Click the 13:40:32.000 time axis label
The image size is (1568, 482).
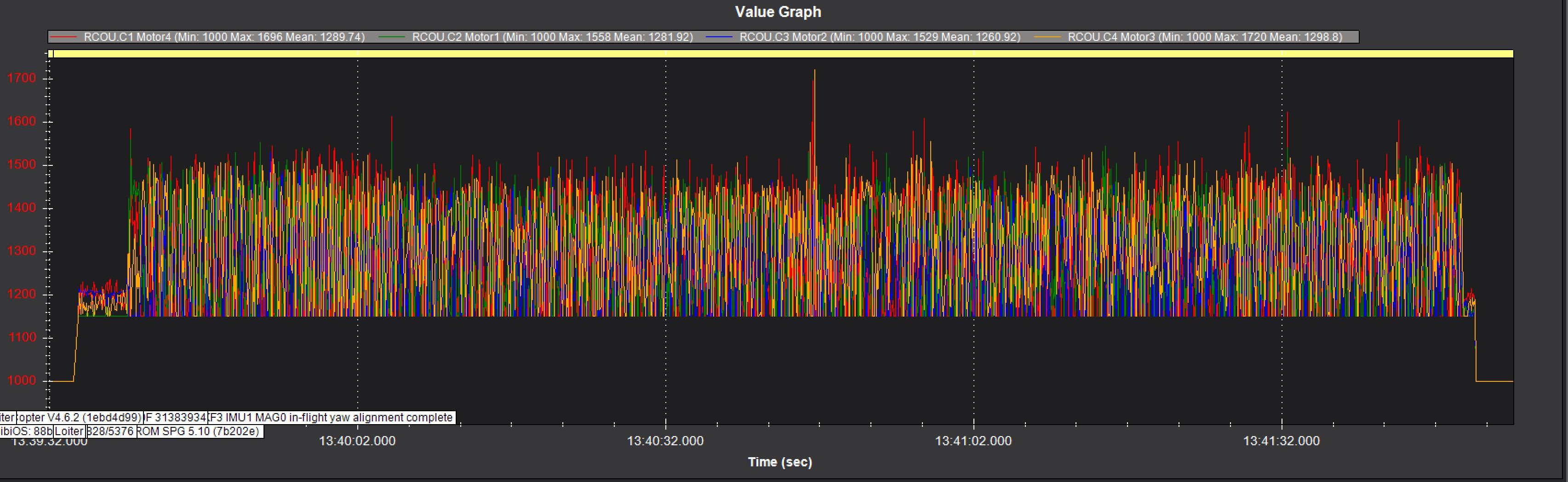pos(665,441)
